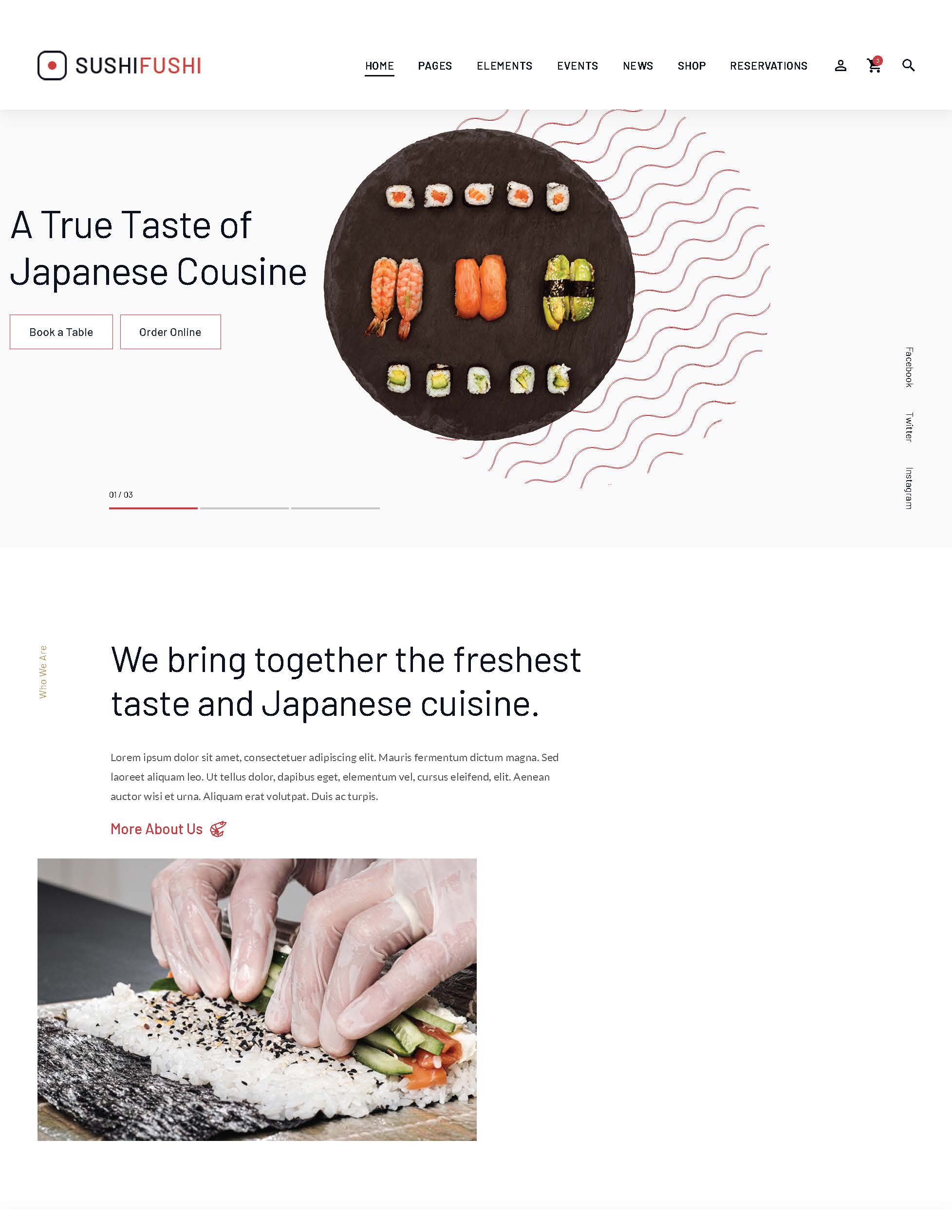The image size is (952, 1232).
Task: Click the Order Online button
Action: (x=170, y=332)
